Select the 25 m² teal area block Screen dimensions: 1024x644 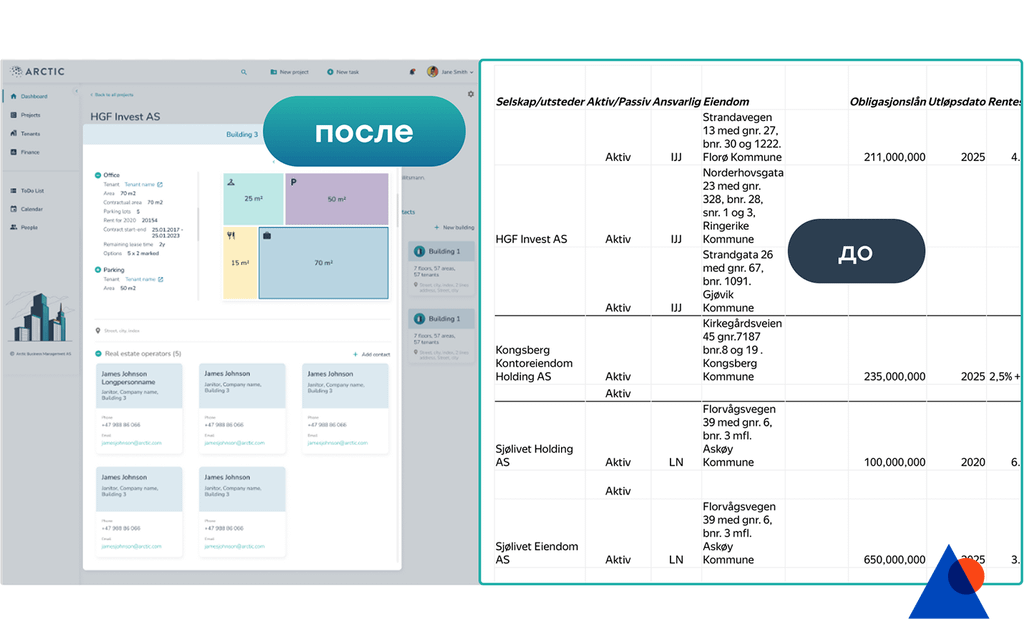click(253, 199)
